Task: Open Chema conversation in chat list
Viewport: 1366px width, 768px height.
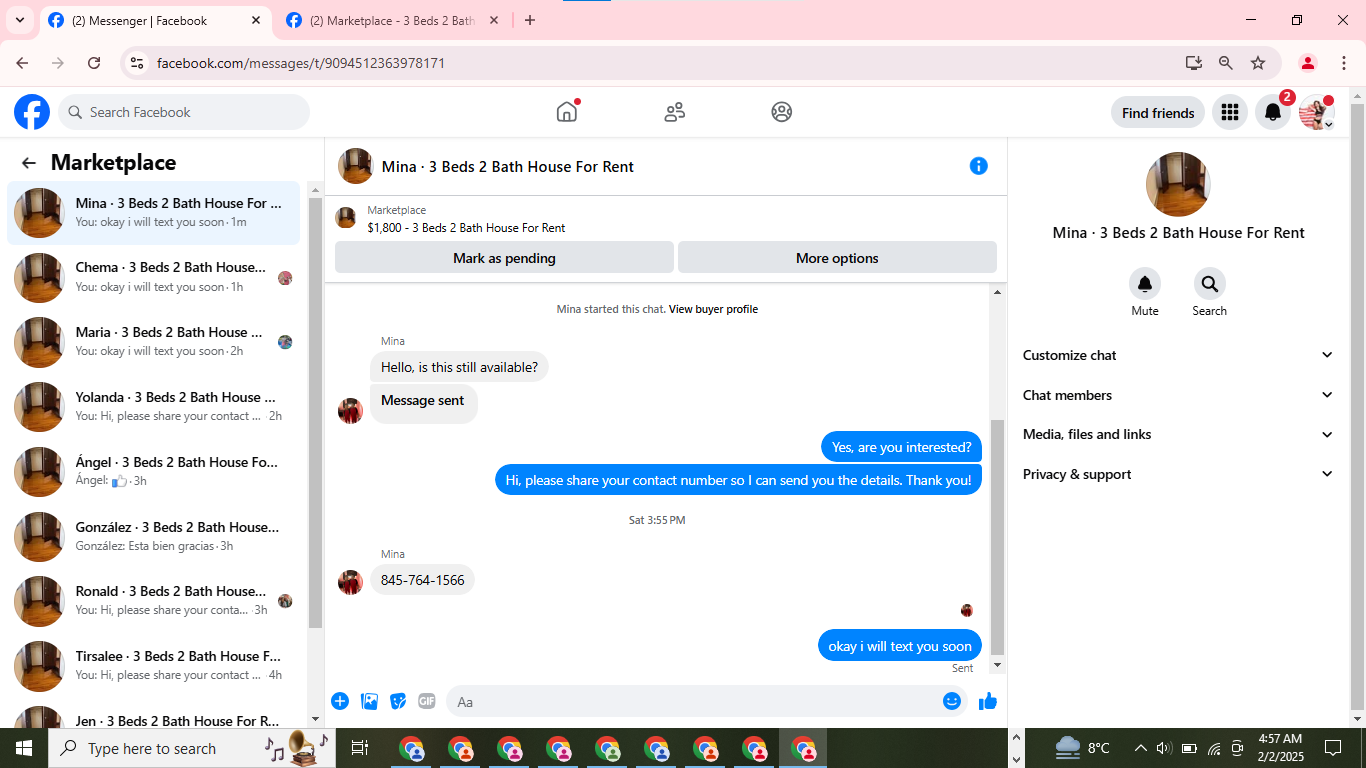Action: (154, 277)
